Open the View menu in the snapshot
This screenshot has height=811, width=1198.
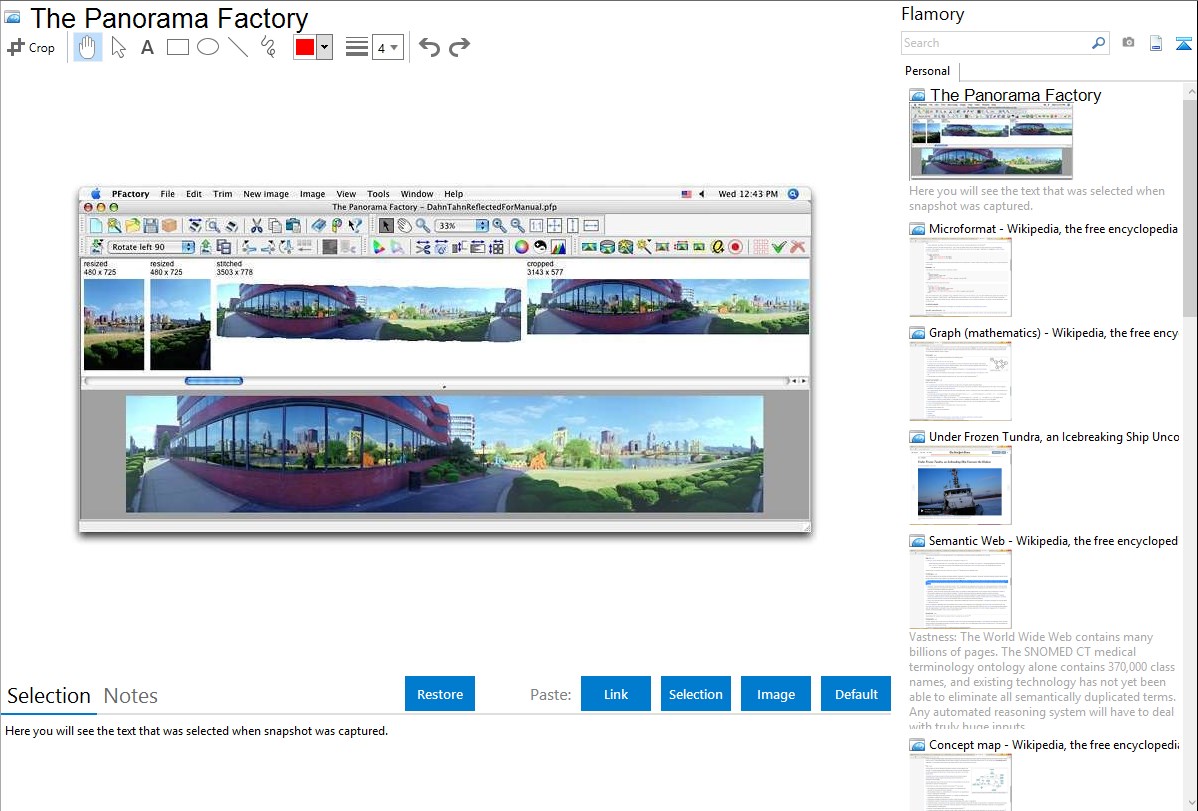[346, 194]
